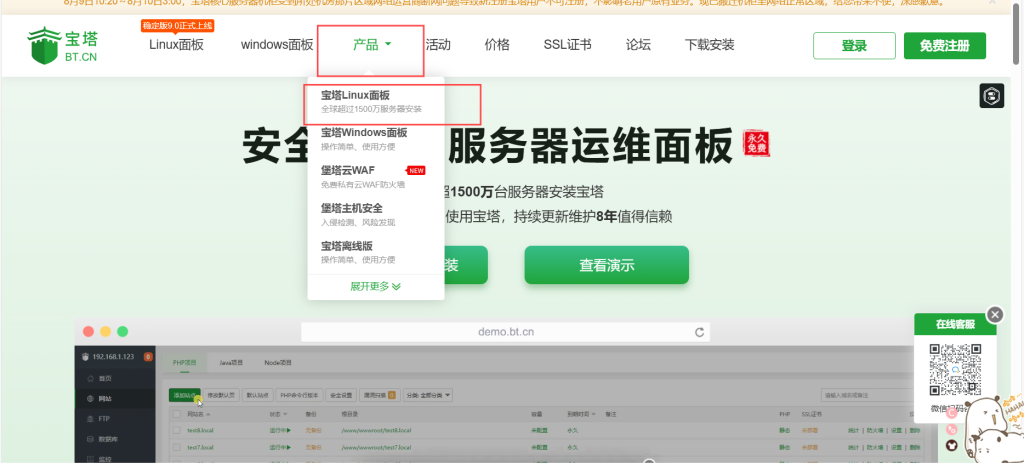Click the refresh icon in demo browser bar

(700, 332)
